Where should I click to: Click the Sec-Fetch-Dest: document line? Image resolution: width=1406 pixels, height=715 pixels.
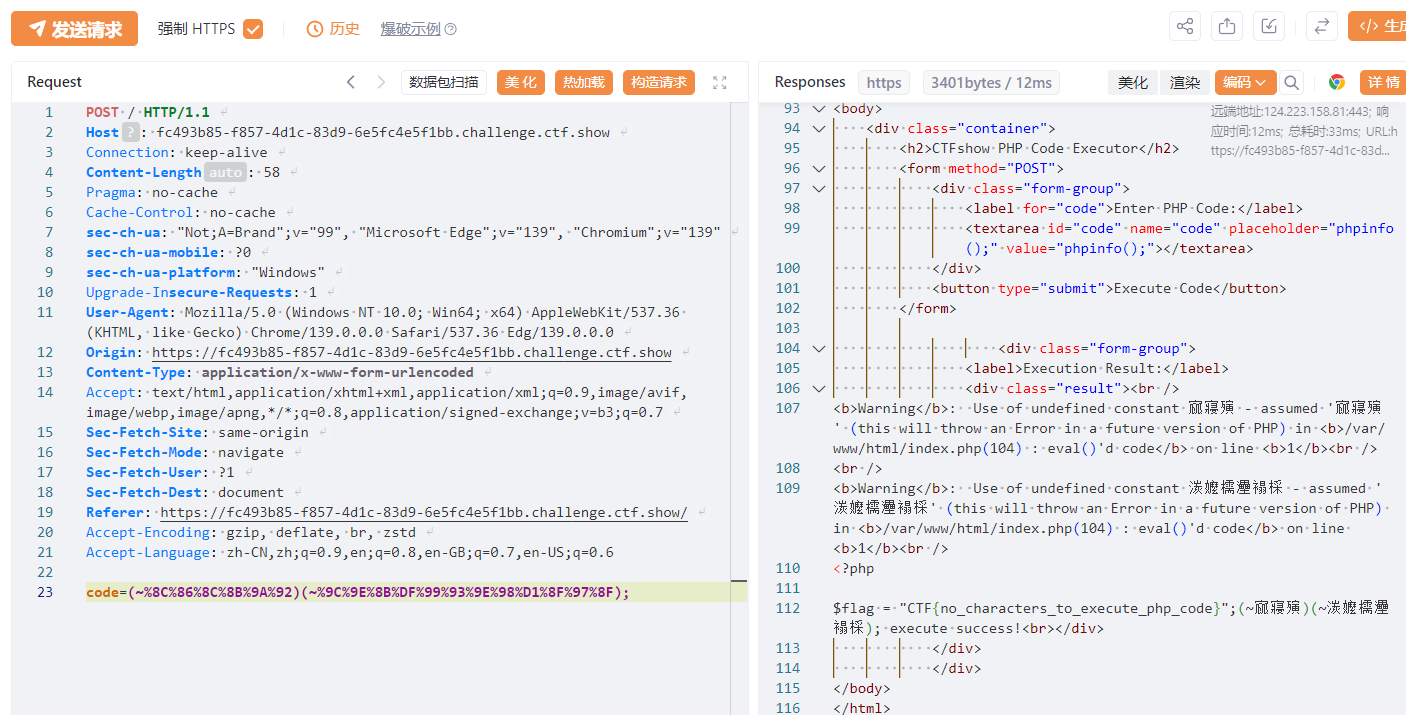tap(185, 492)
